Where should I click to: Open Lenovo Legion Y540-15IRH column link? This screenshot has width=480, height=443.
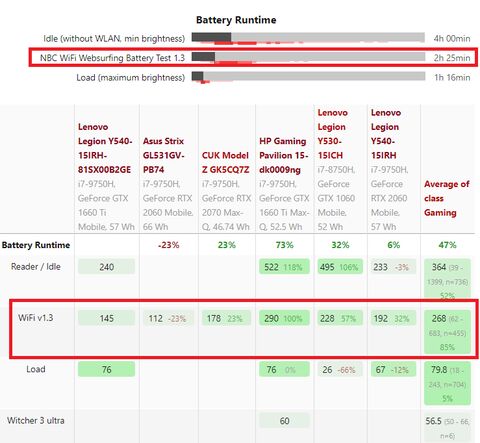[386, 134]
